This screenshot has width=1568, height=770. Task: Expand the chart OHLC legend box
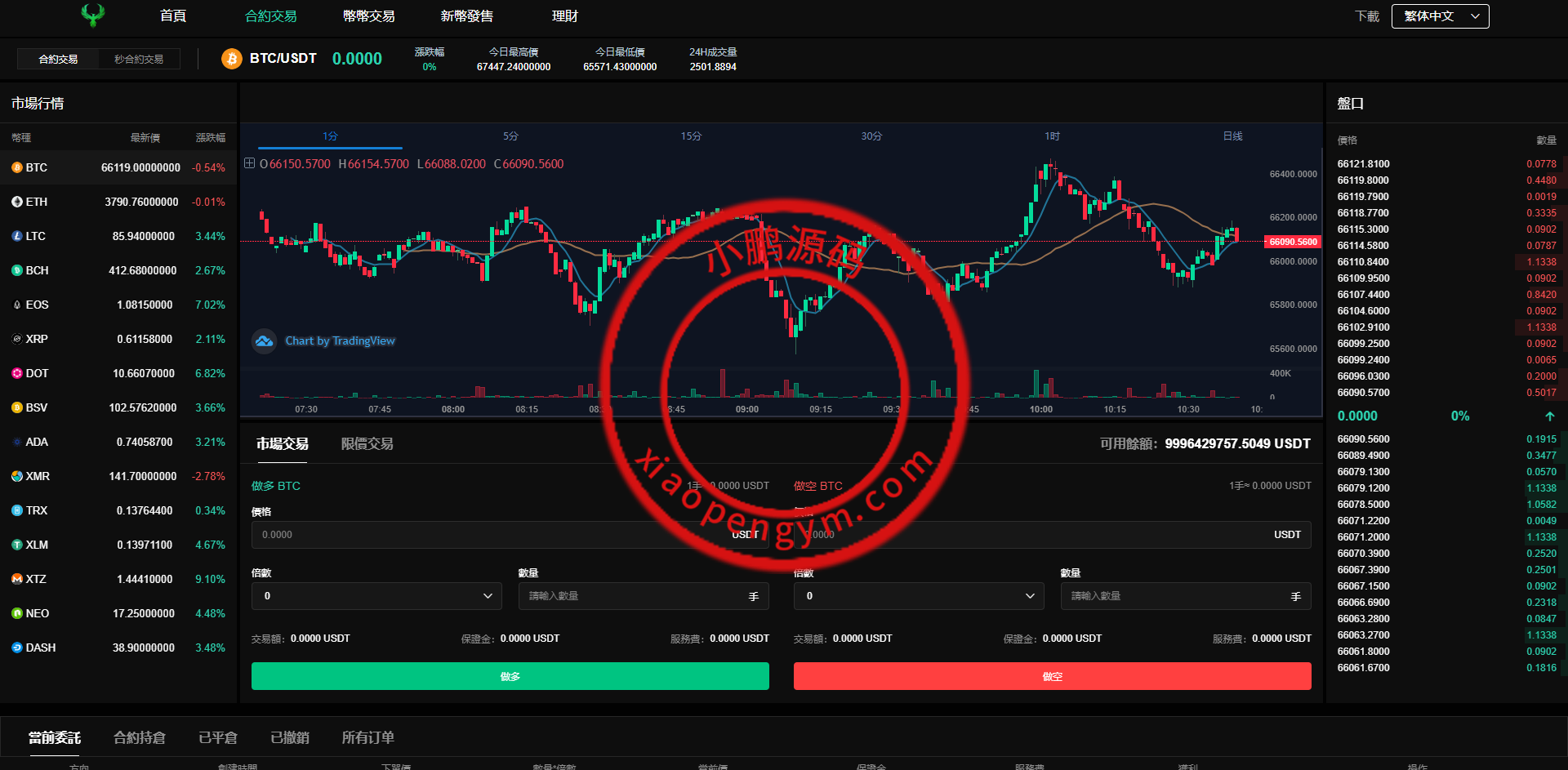(250, 163)
